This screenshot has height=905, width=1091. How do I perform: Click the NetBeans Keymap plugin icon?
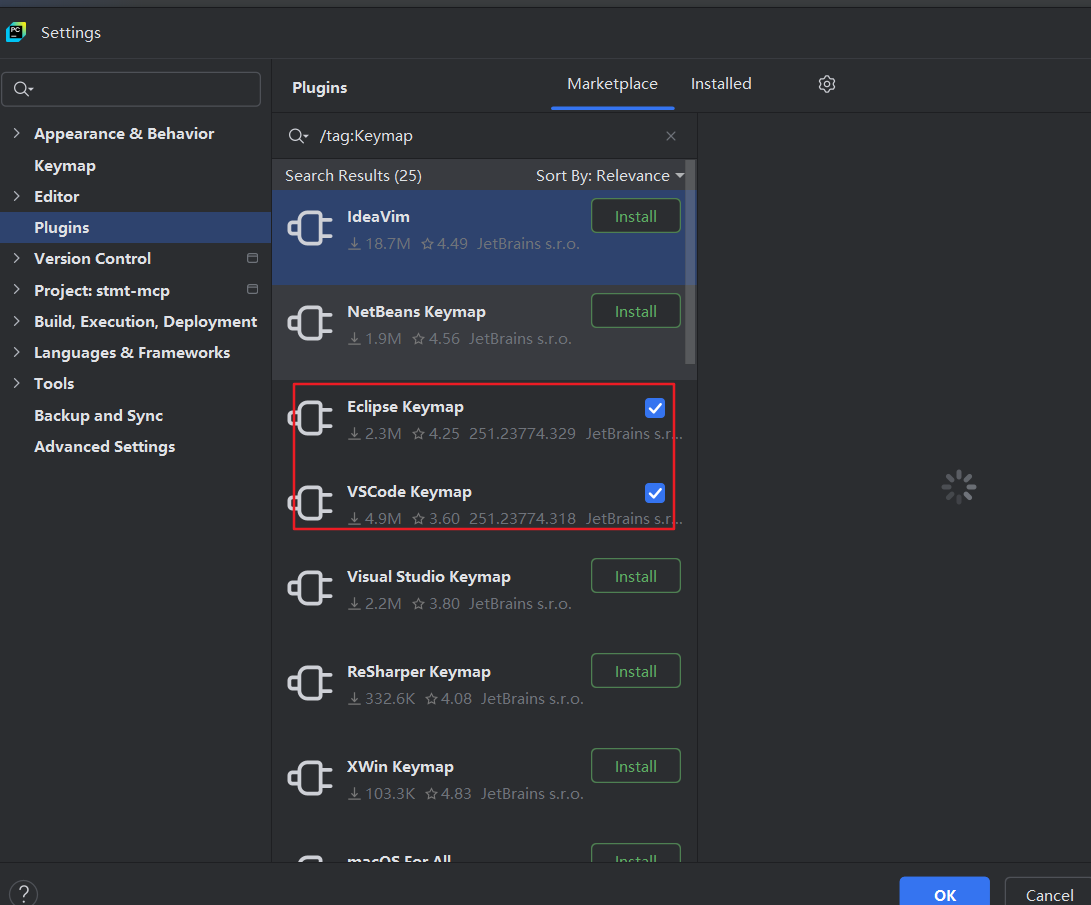pos(310,323)
